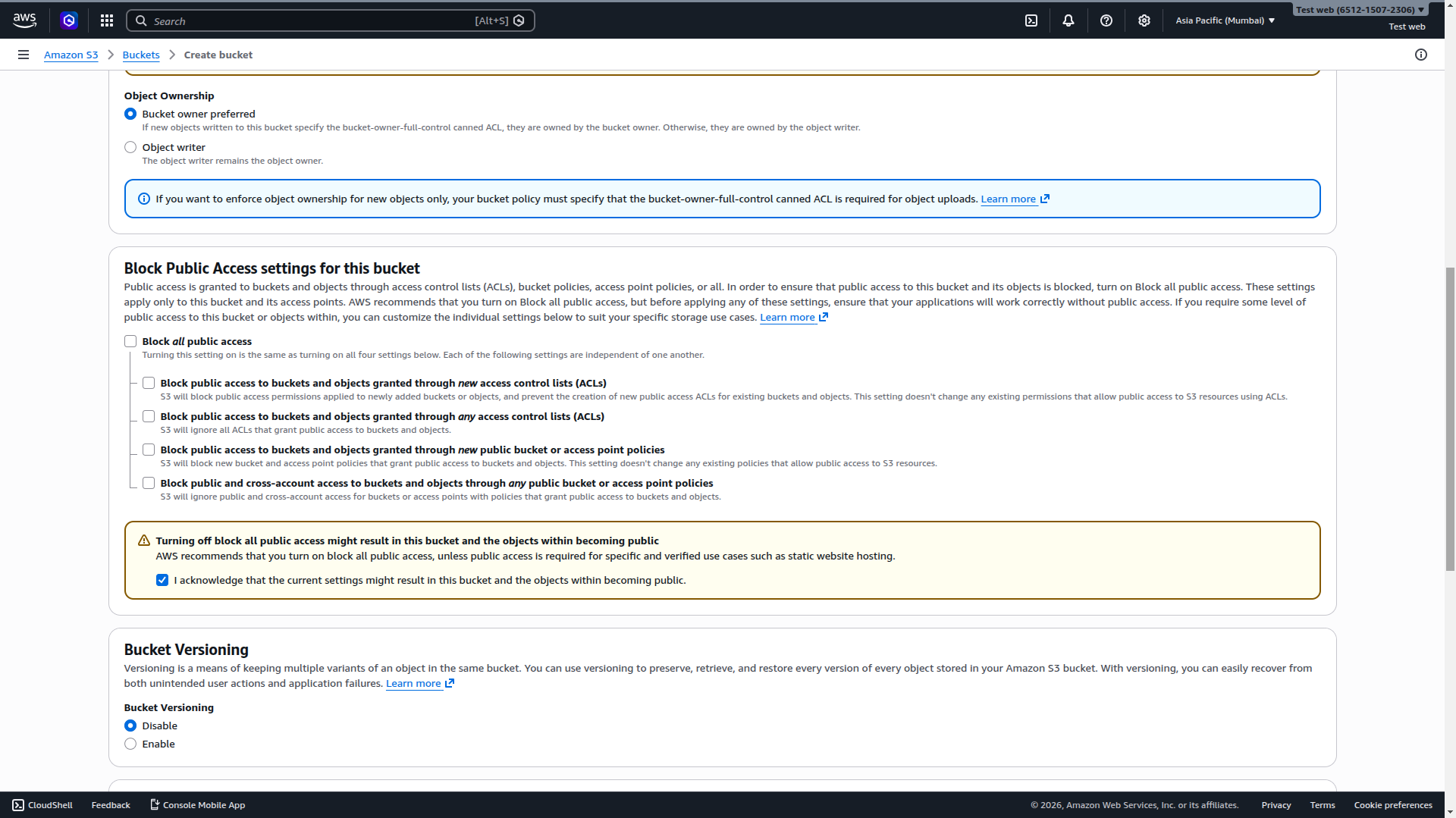Image resolution: width=1456 pixels, height=818 pixels.
Task: Open Privacy footer link
Action: [x=1276, y=805]
